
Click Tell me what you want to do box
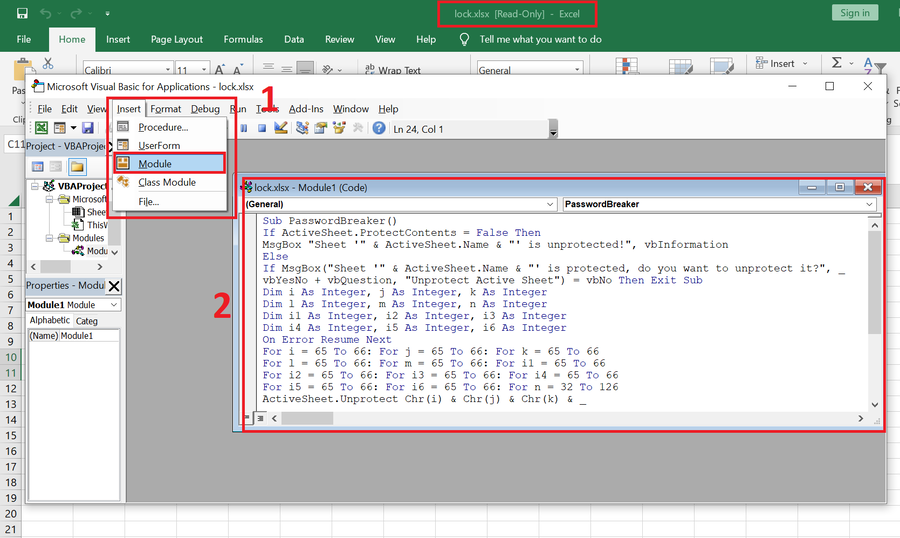pyautogui.click(x=540, y=39)
